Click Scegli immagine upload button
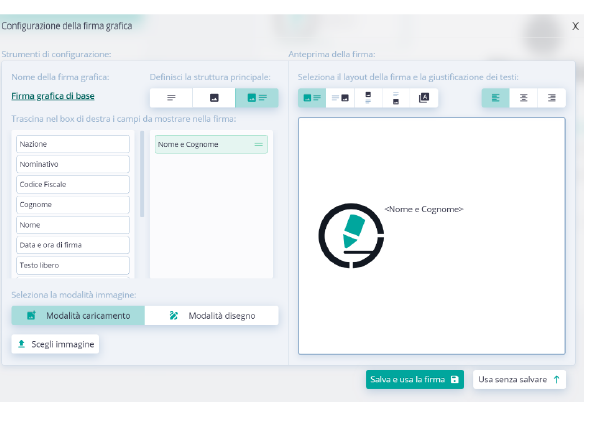Image resolution: width=595 pixels, height=430 pixels. coord(55,344)
